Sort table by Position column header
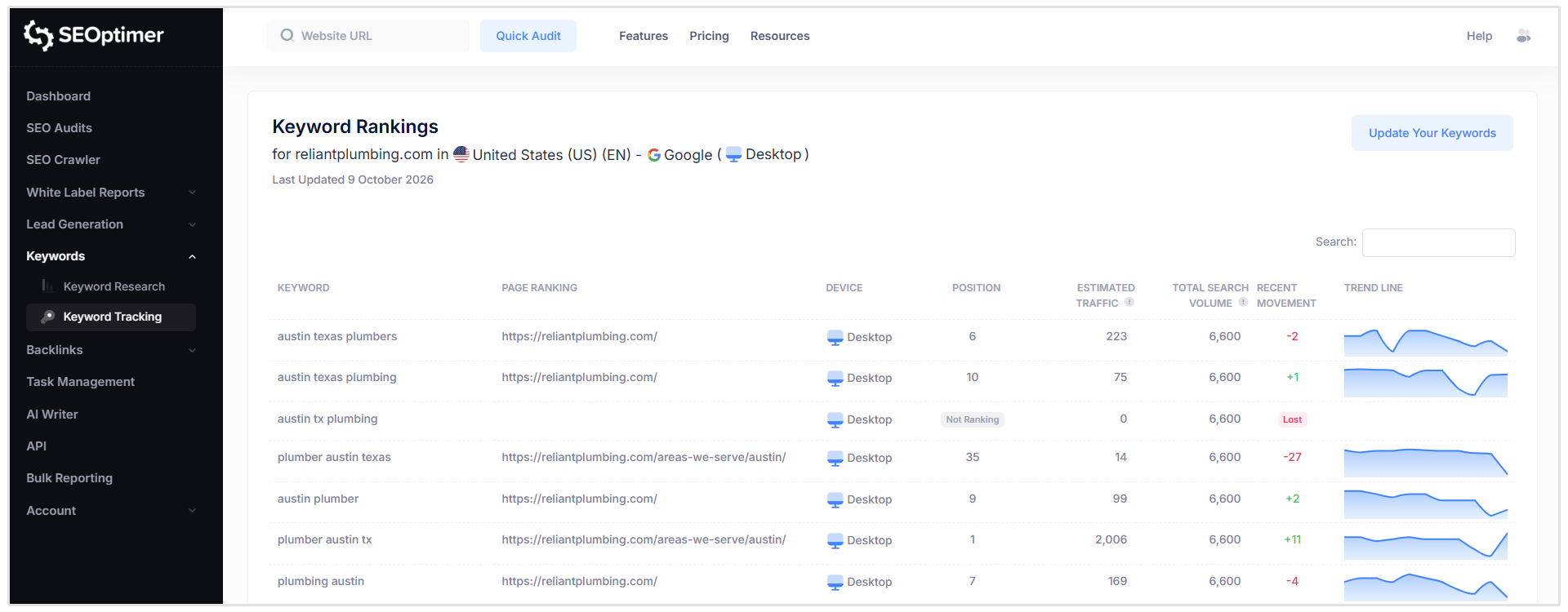This screenshot has width=1568, height=612. 976,288
